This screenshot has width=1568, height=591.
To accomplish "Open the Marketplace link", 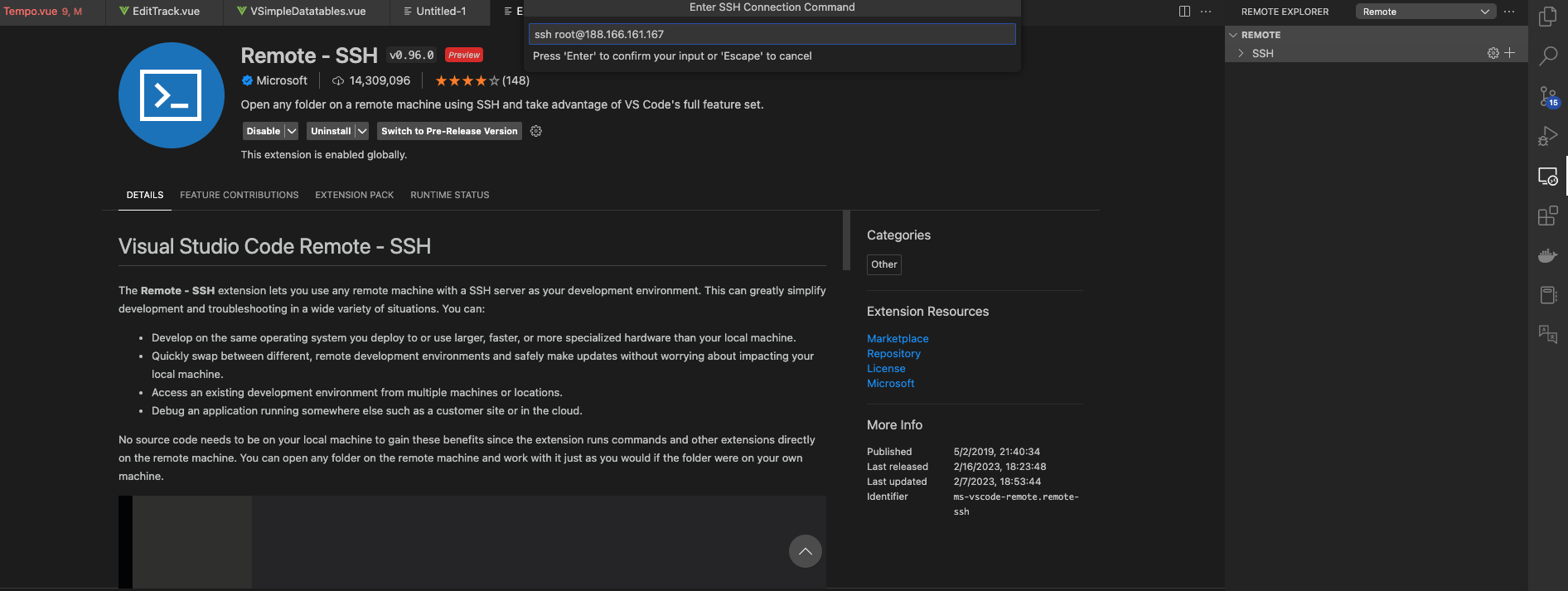I will (898, 338).
